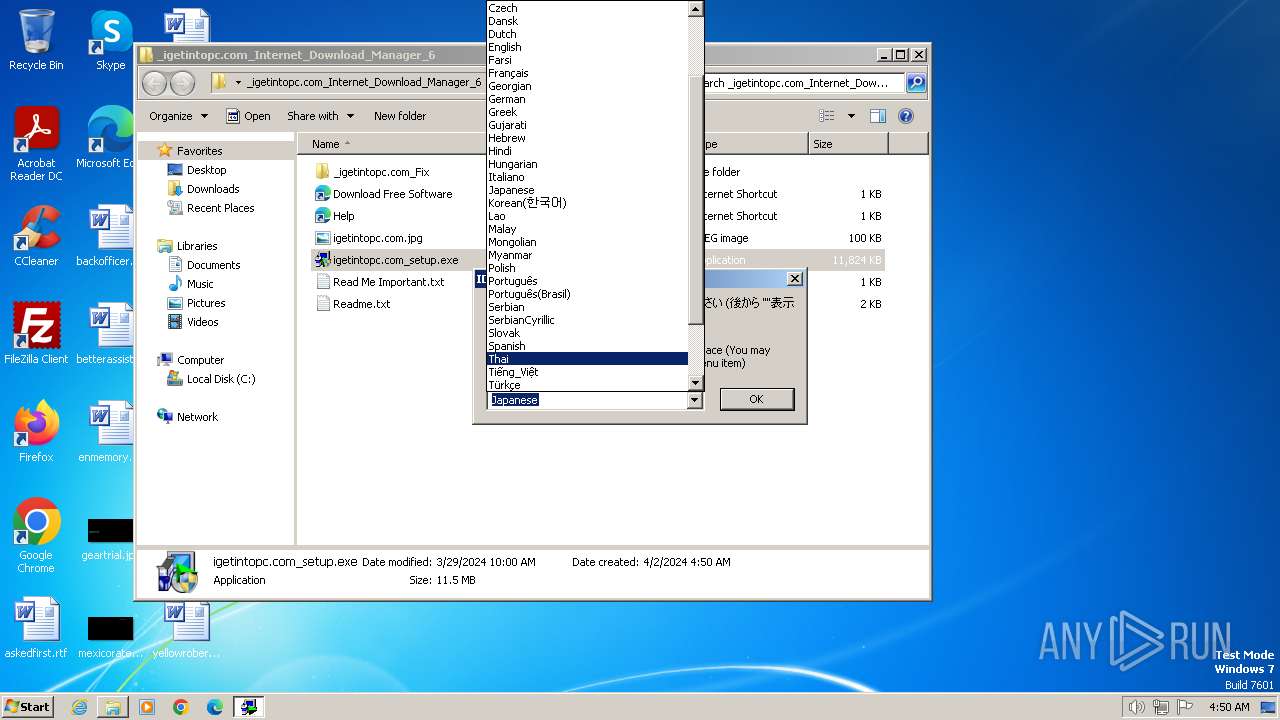Select Network in navigation pane
The width and height of the screenshot is (1280, 720).
coord(197,417)
